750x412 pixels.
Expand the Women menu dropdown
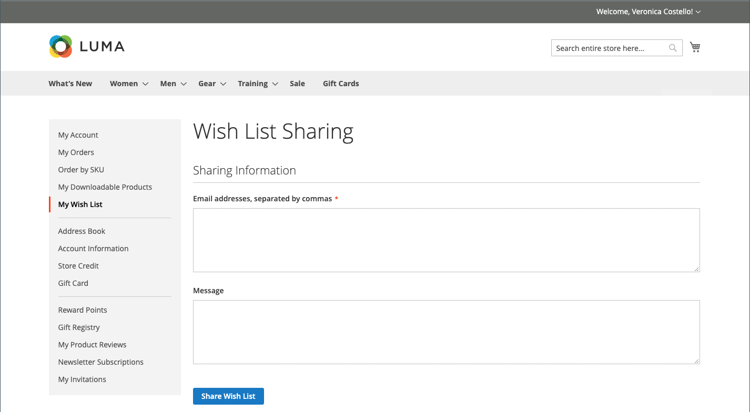(145, 84)
